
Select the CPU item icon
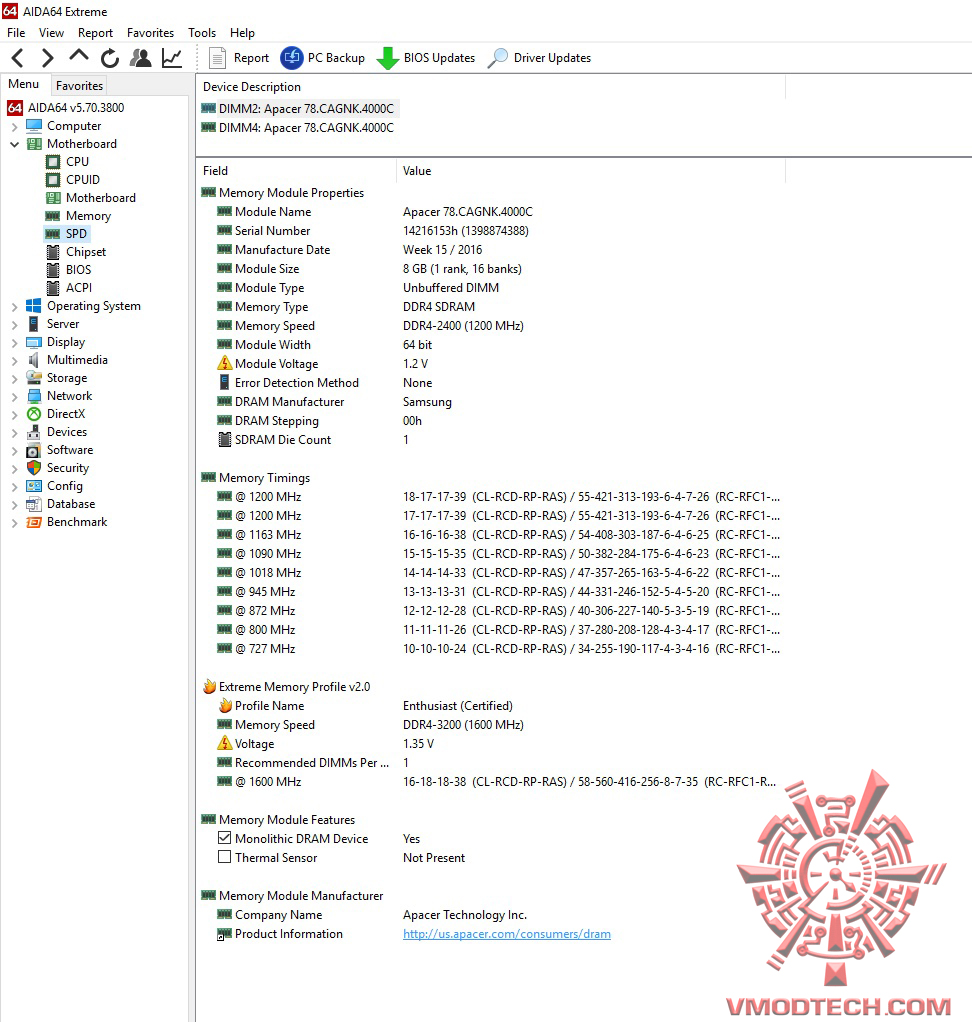pyautogui.click(x=53, y=162)
